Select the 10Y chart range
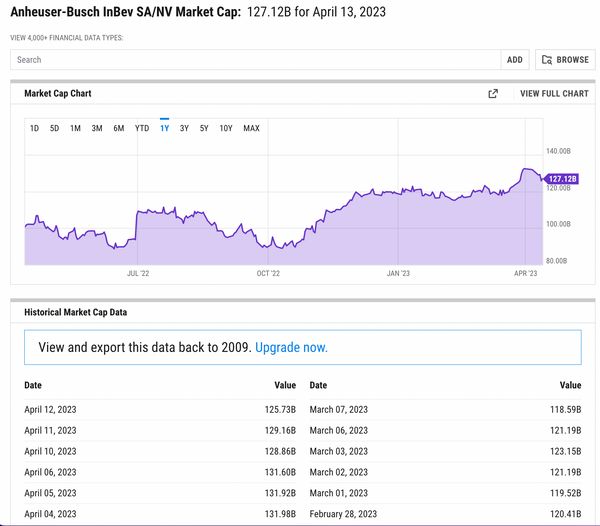 [x=226, y=128]
